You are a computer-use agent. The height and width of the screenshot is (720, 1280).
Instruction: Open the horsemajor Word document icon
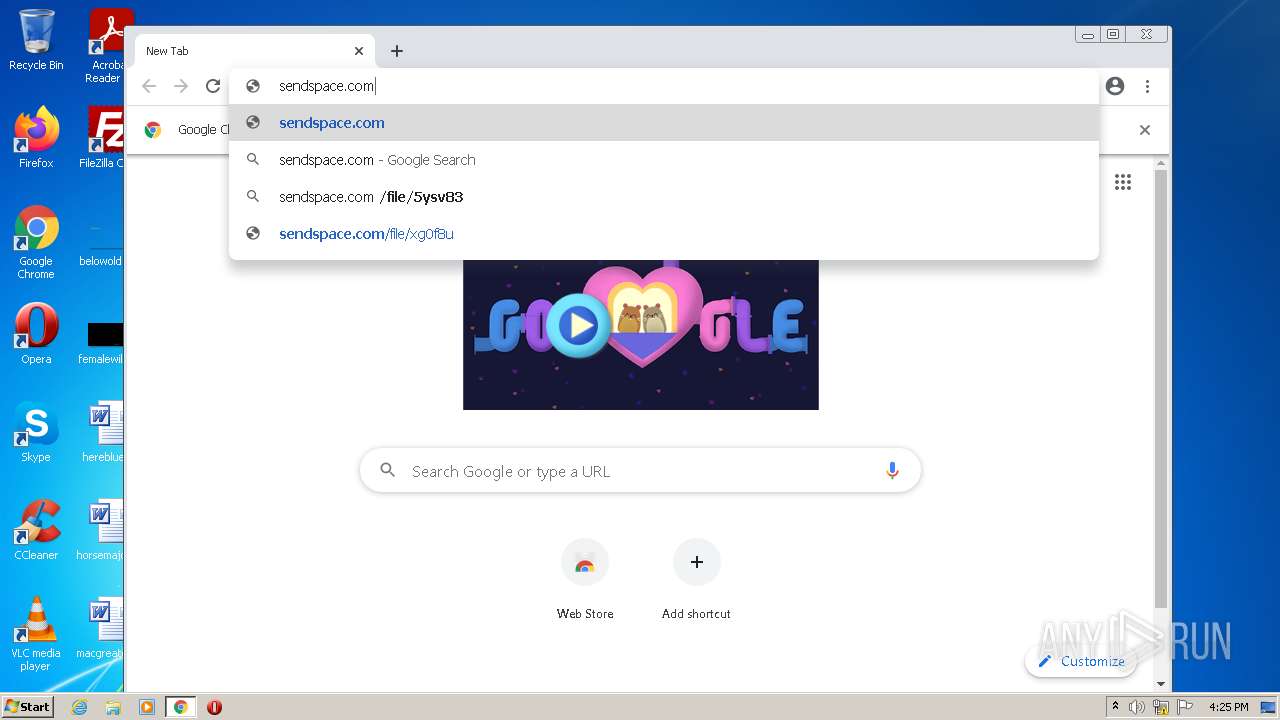pyautogui.click(x=101, y=530)
